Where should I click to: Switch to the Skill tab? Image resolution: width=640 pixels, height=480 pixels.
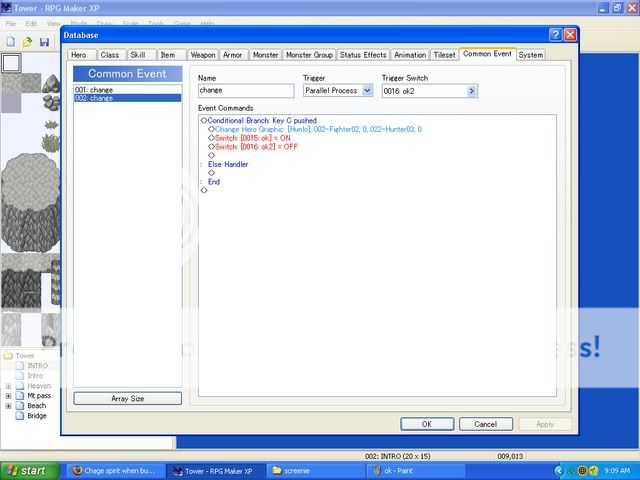pos(138,55)
